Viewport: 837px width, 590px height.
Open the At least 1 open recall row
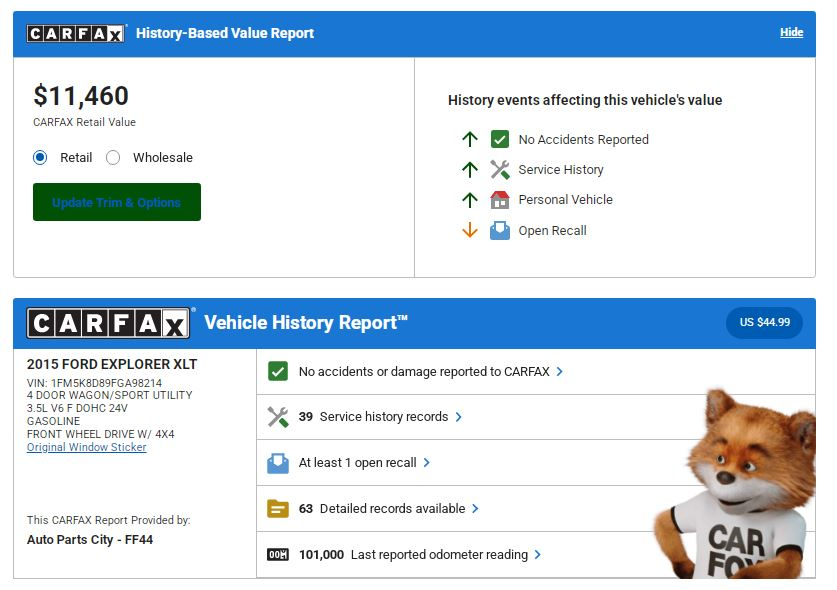pos(357,463)
